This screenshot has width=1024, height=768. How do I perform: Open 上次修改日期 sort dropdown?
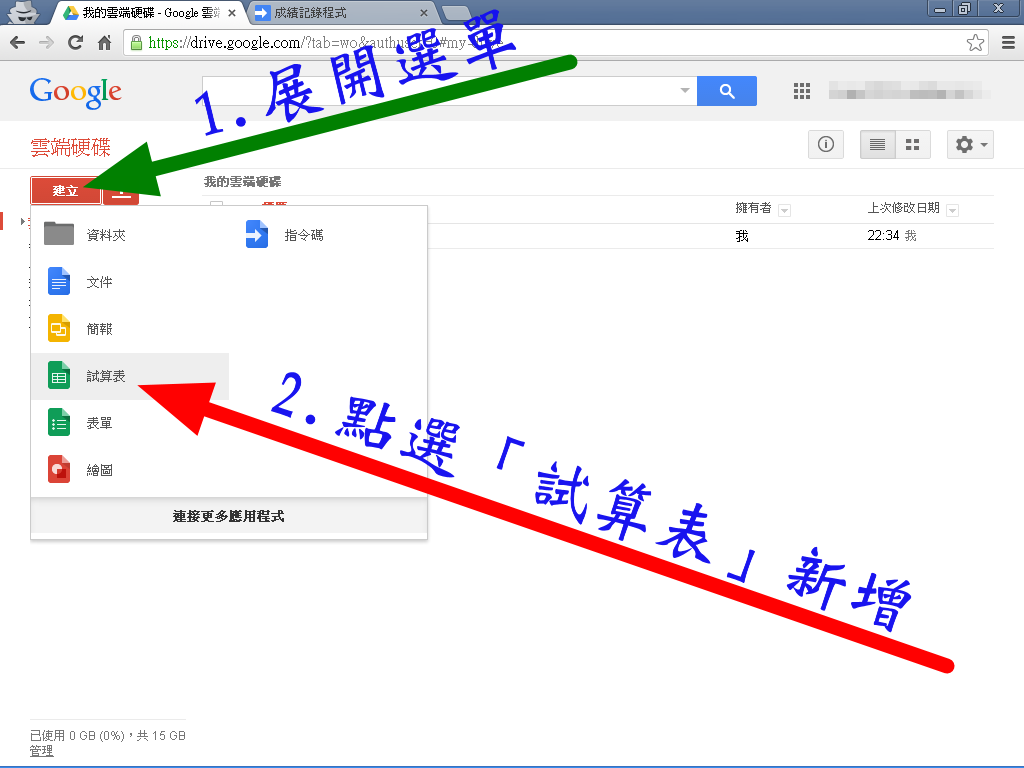coord(952,210)
